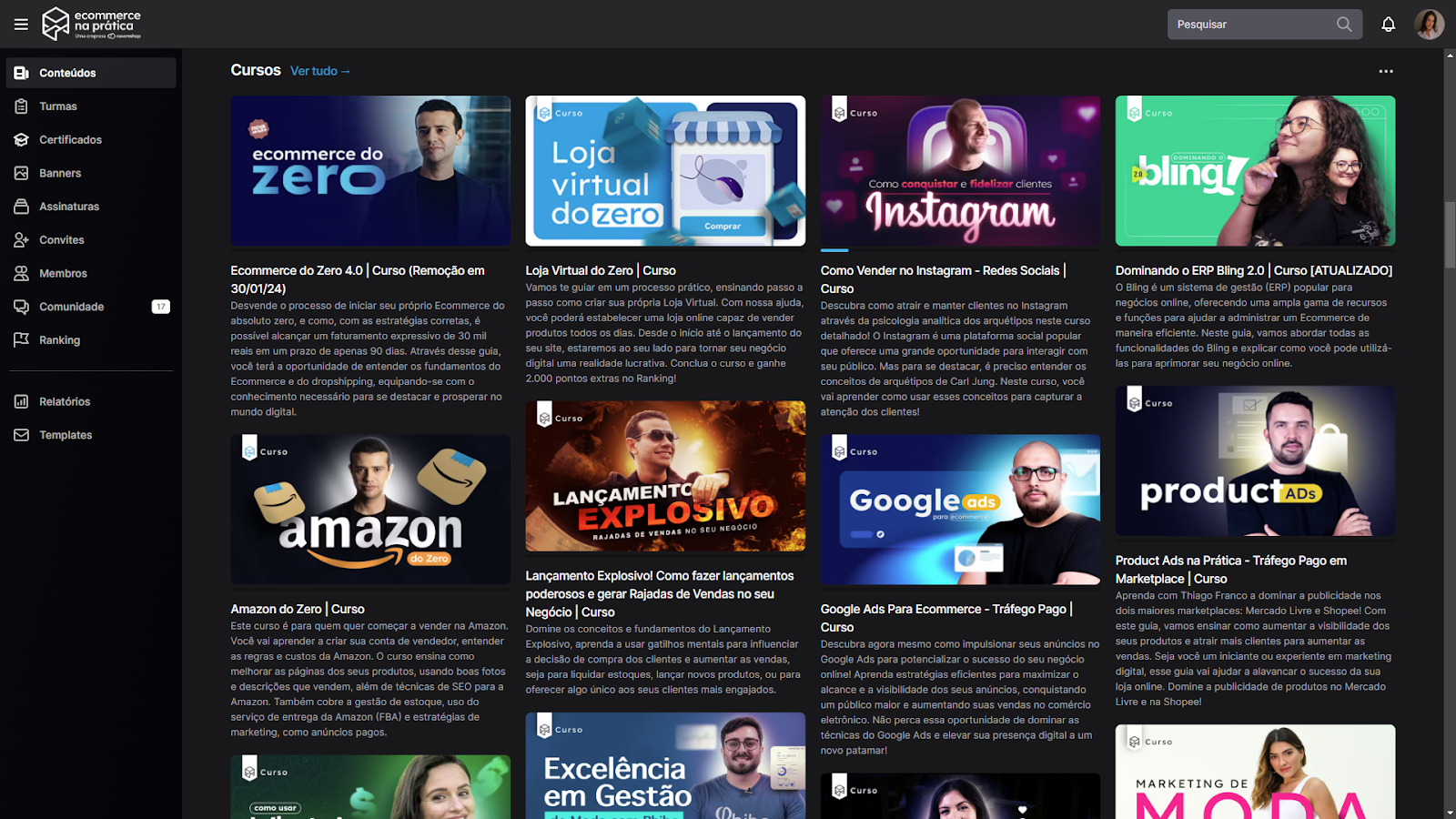Click the Relatórios sidebar icon
1456x819 pixels.
pyautogui.click(x=22, y=401)
